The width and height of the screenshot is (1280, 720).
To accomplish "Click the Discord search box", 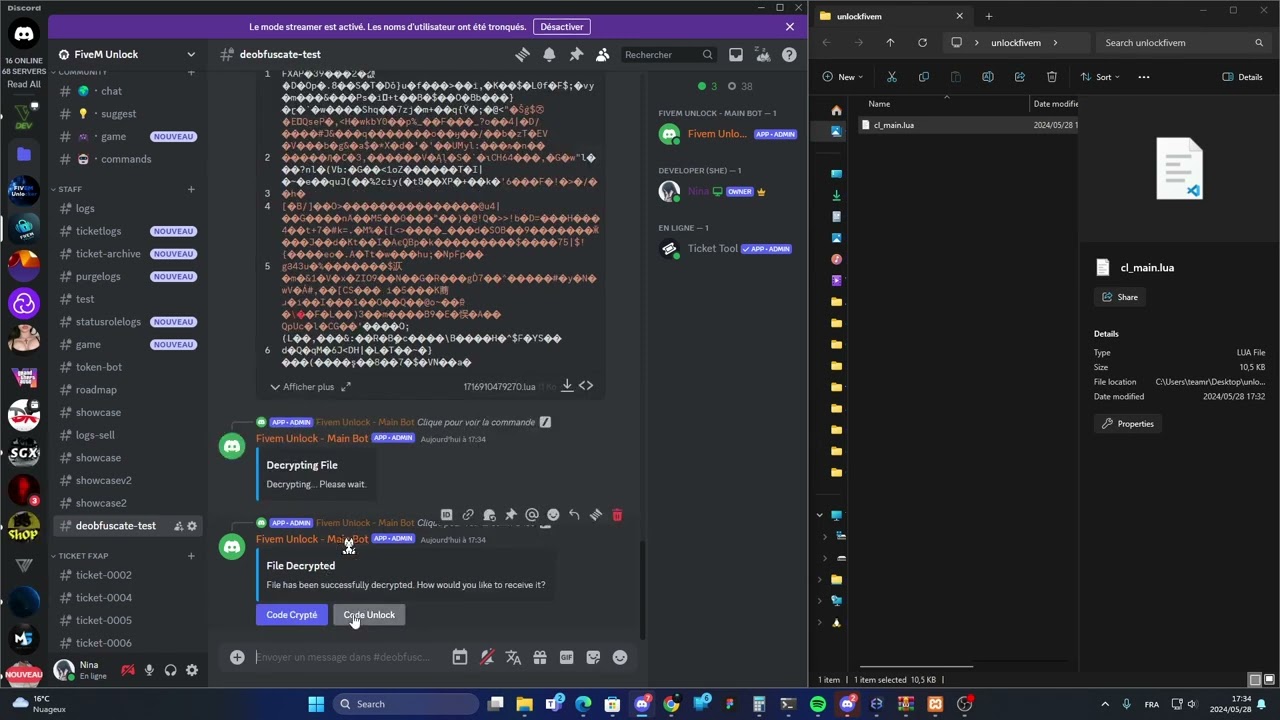I will (x=667, y=55).
